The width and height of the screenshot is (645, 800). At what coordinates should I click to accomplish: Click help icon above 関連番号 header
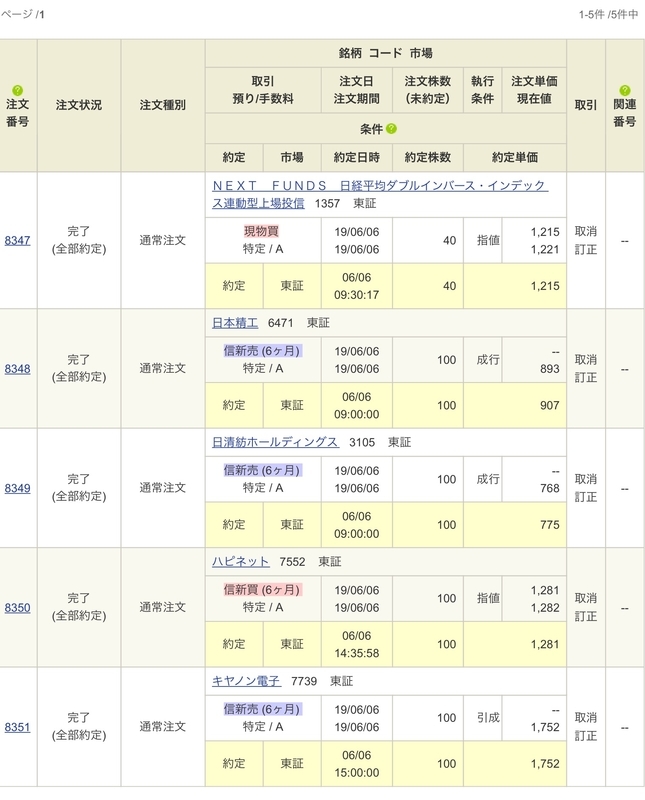tap(625, 91)
